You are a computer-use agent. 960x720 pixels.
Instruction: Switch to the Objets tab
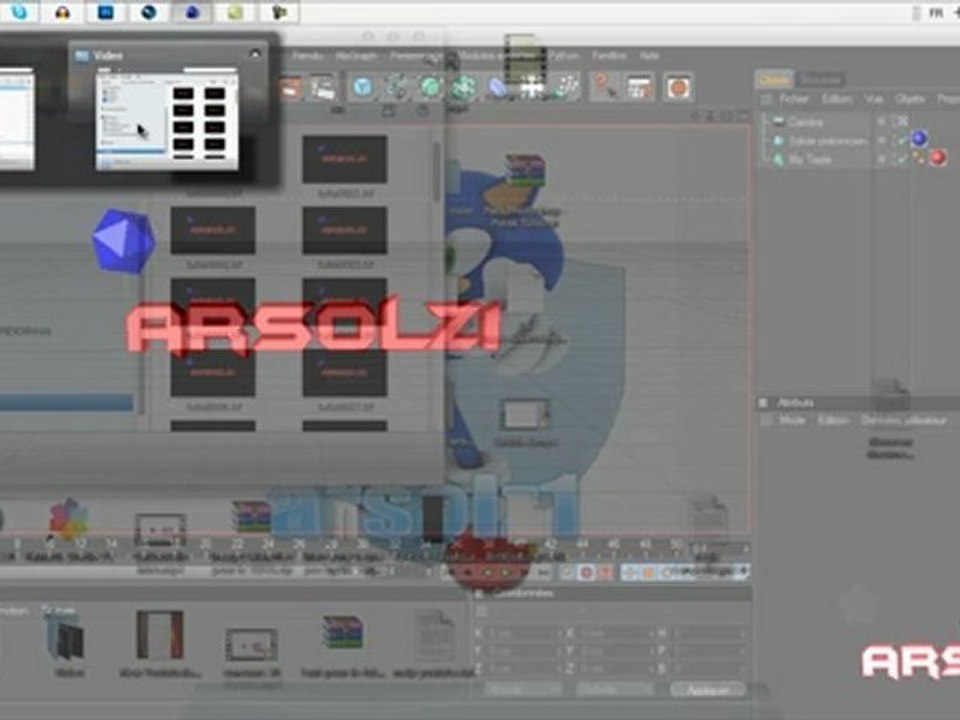[775, 80]
